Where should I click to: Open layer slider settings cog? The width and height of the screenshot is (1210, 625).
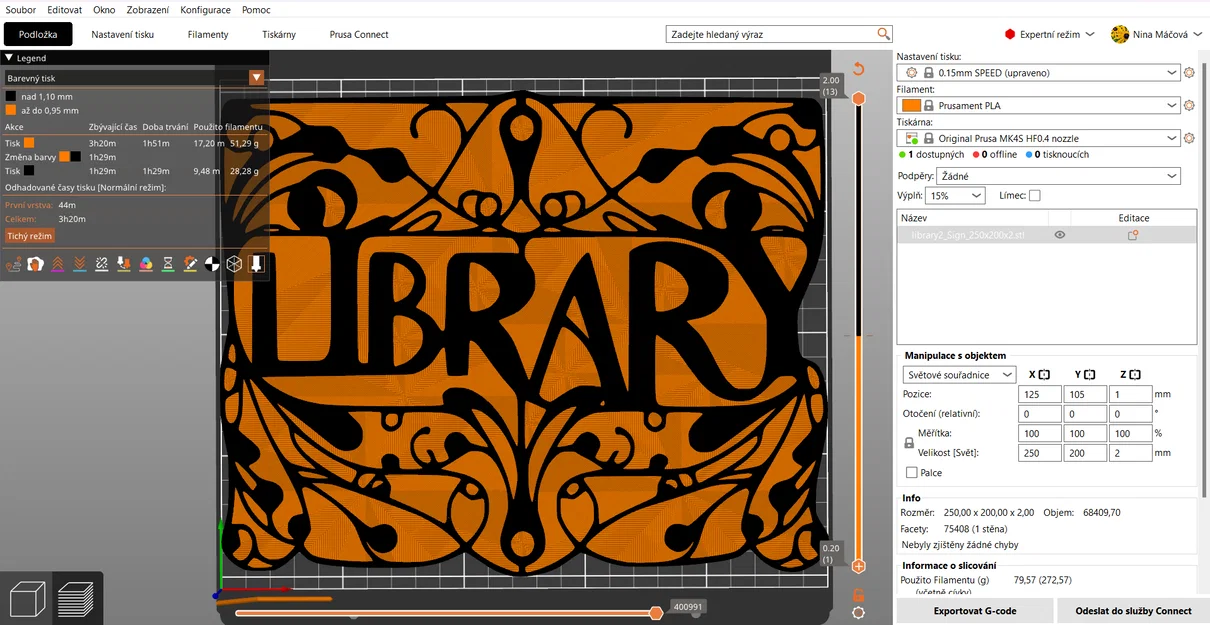pos(858,612)
